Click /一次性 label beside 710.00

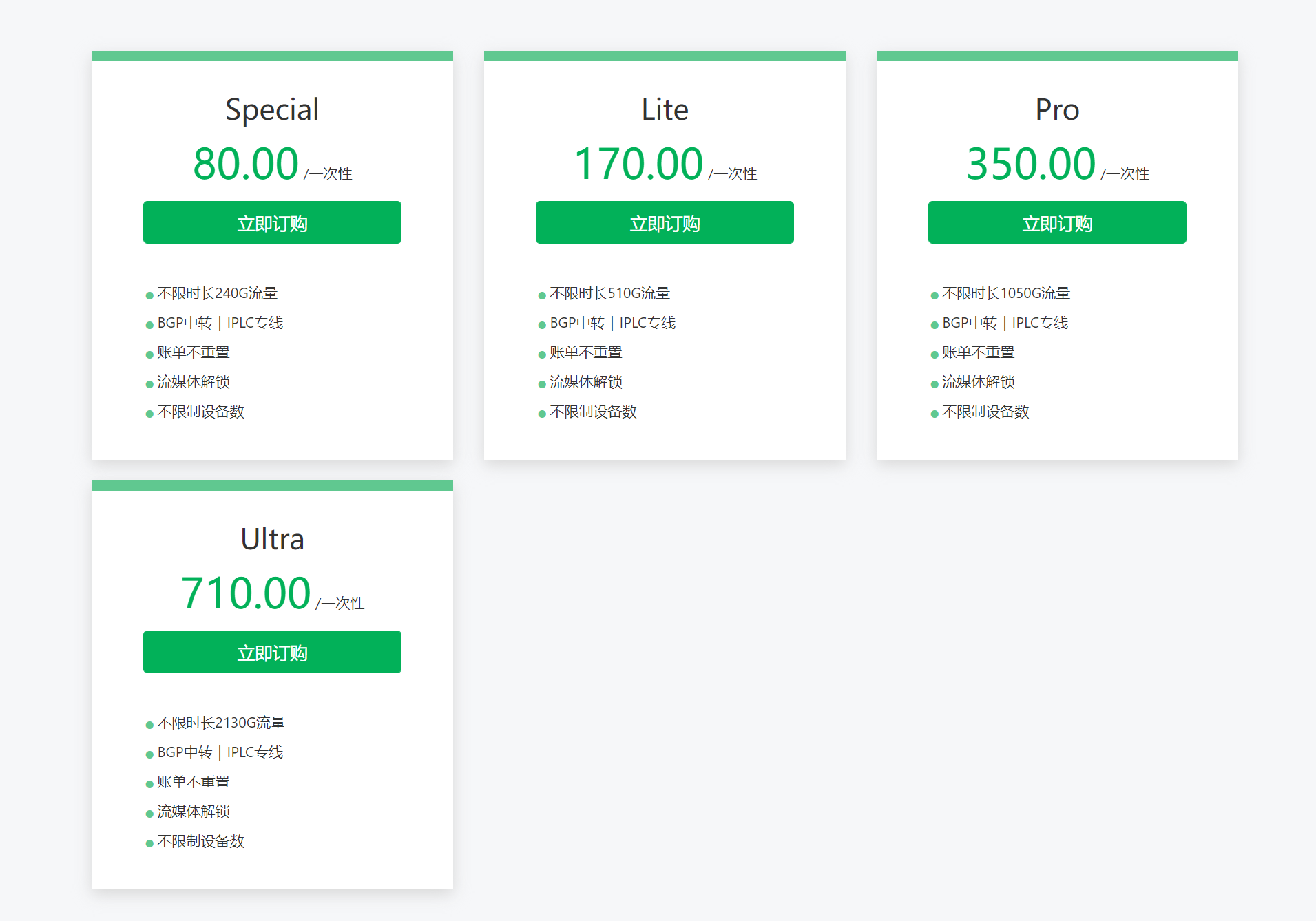[x=340, y=604]
